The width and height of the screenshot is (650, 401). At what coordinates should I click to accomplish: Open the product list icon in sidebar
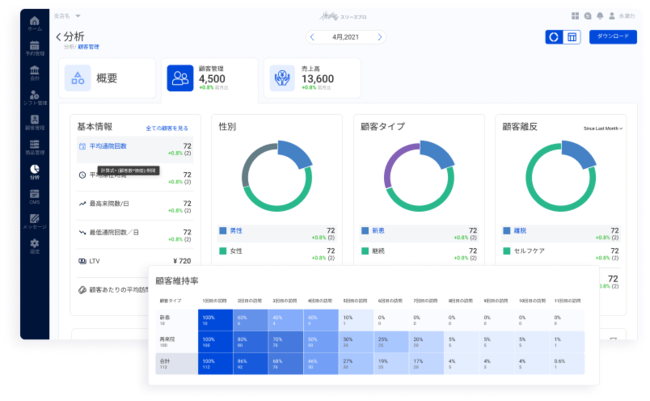pyautogui.click(x=34, y=144)
